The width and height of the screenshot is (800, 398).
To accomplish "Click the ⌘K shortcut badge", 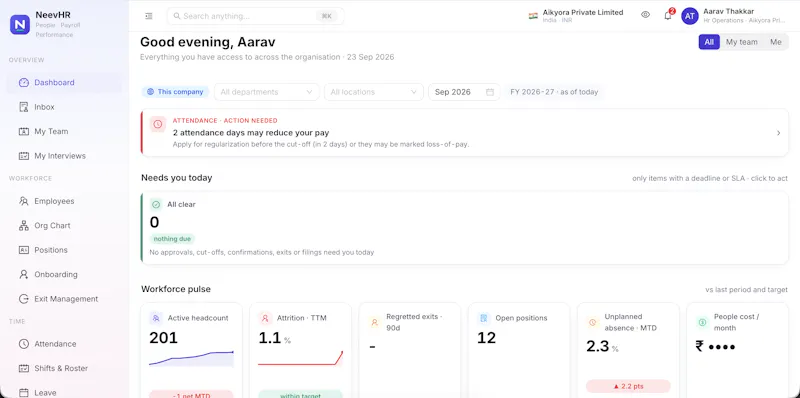I will pos(327,16).
